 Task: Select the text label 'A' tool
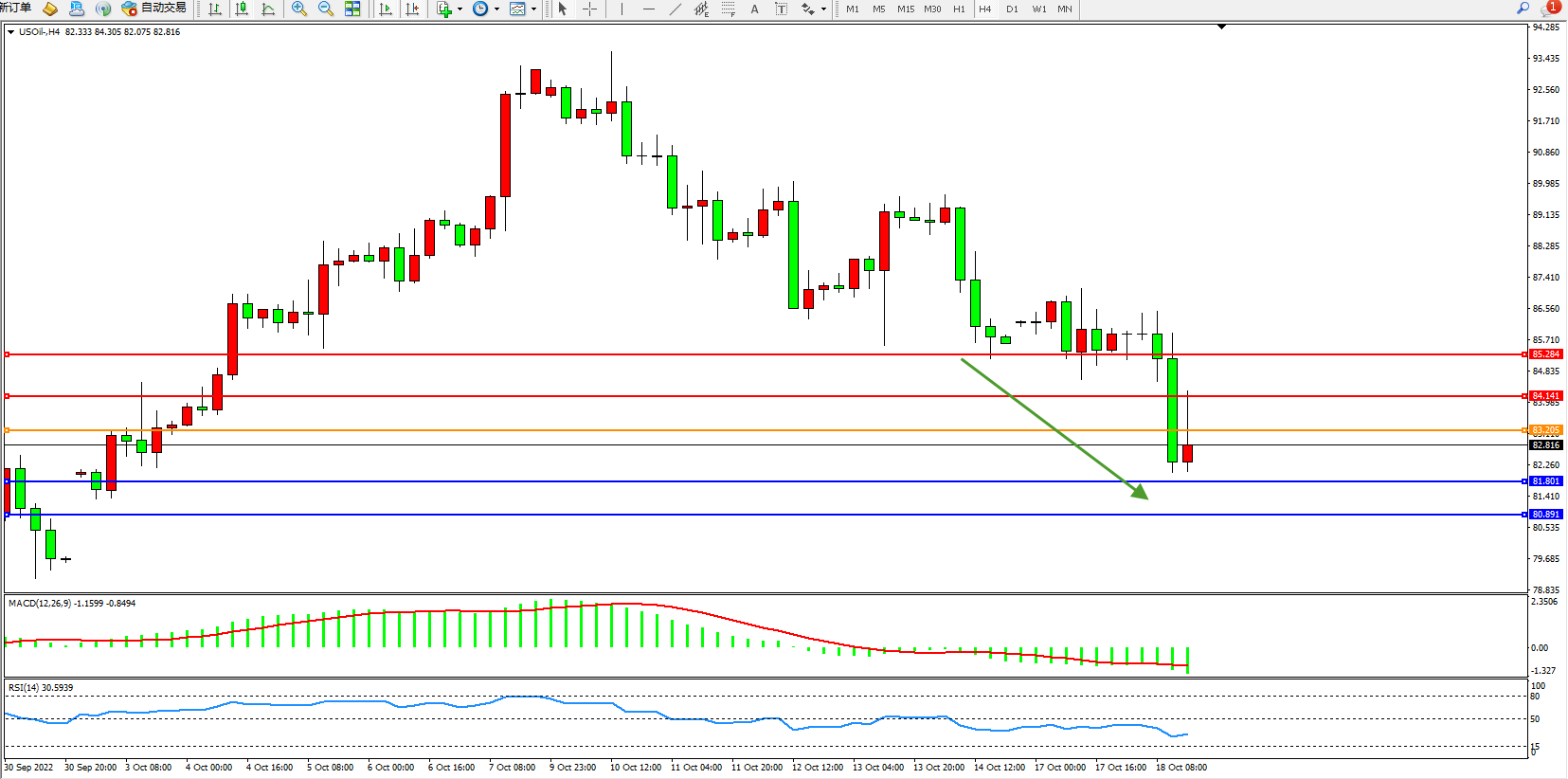(x=754, y=9)
